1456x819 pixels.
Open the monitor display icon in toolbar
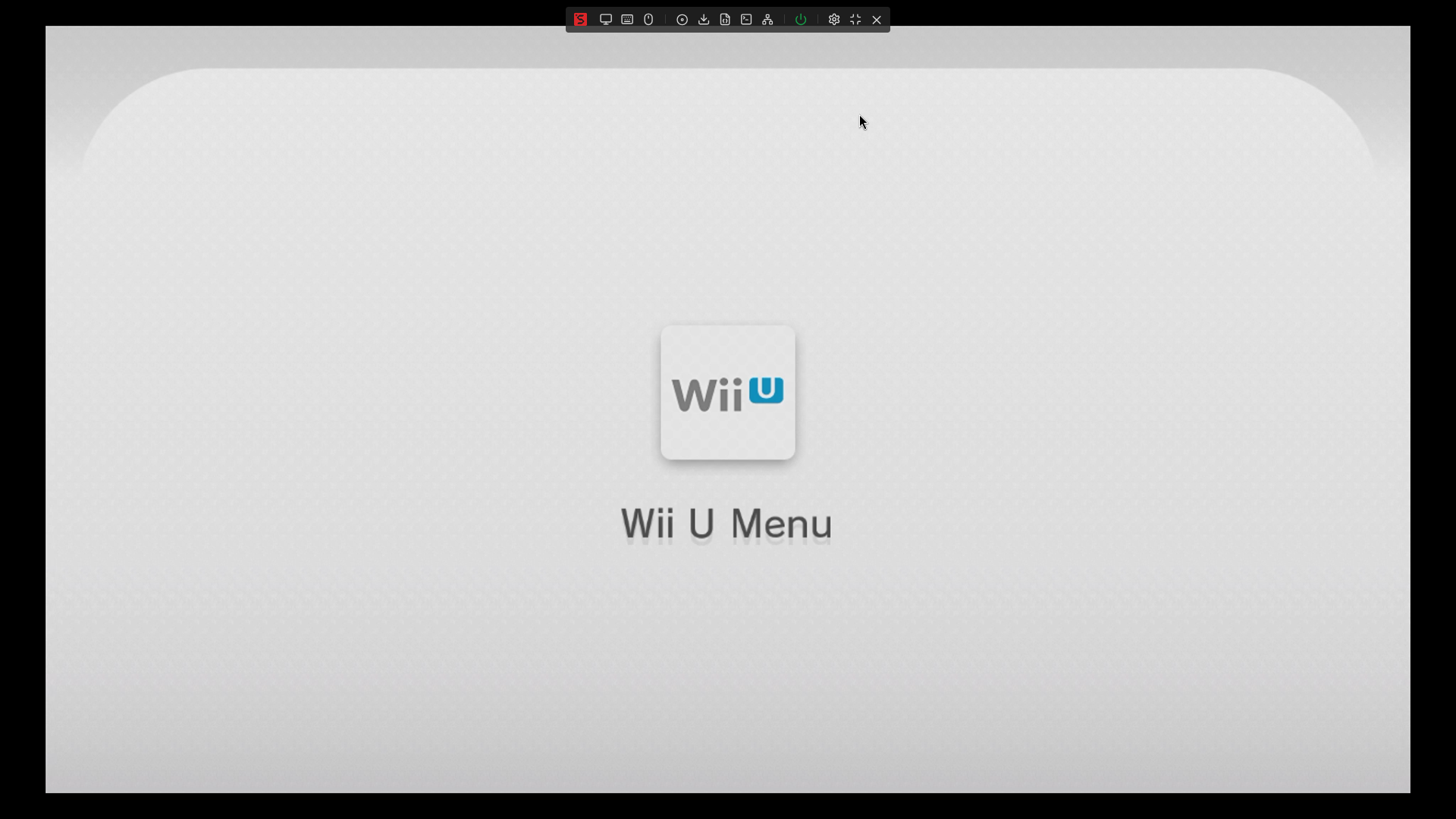pyautogui.click(x=606, y=20)
